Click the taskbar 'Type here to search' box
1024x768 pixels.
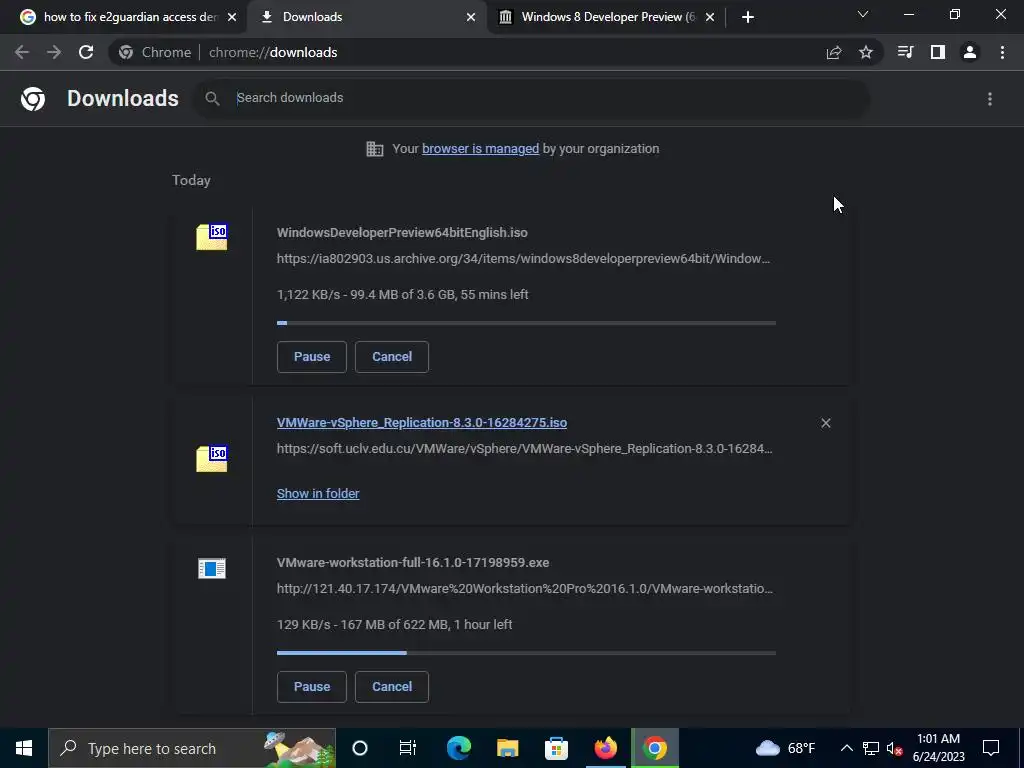192,748
